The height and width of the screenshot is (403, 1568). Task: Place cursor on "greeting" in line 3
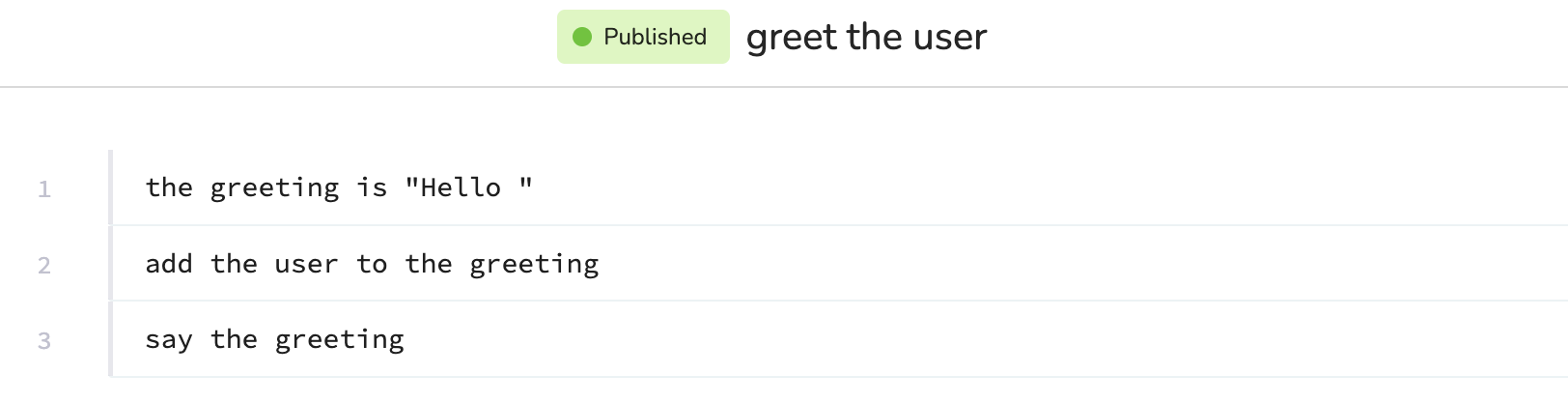[x=339, y=339]
